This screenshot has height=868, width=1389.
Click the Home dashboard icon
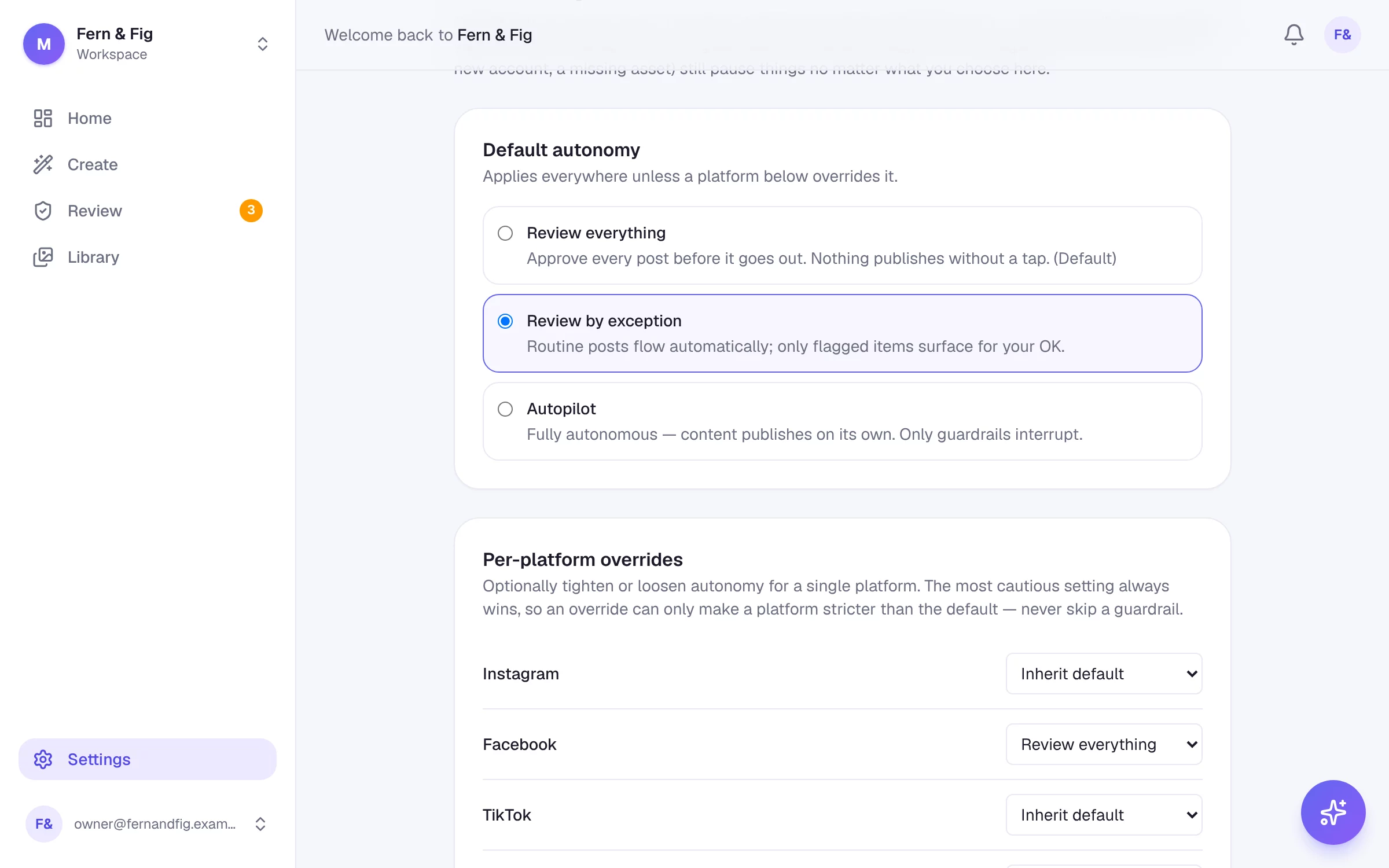click(43, 118)
